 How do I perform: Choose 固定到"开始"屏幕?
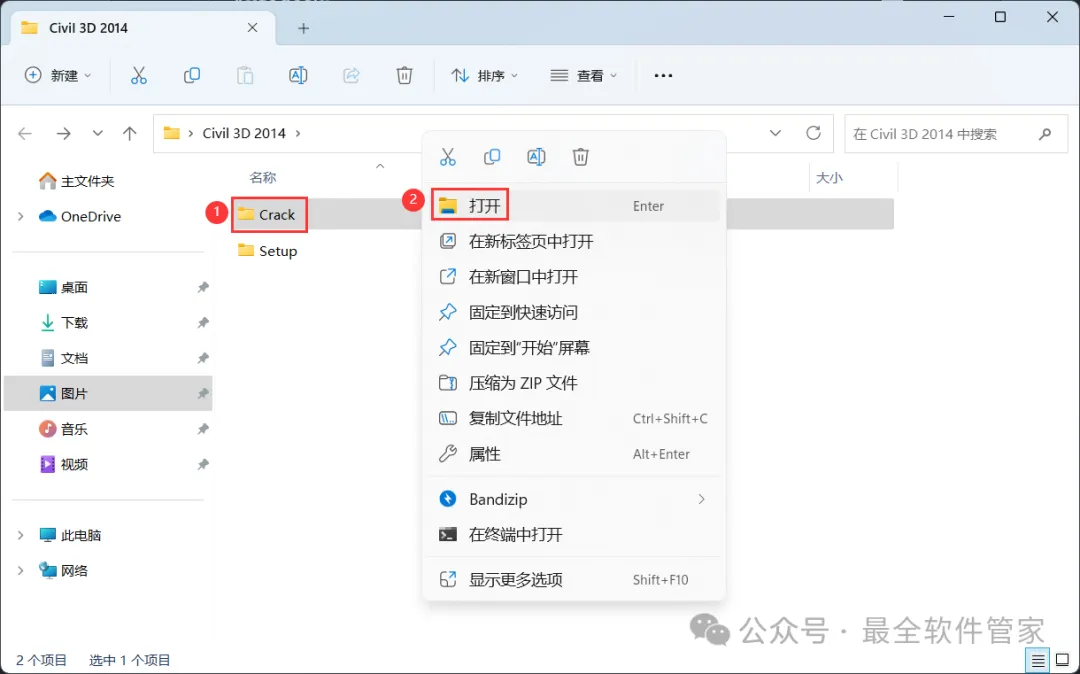(x=574, y=348)
